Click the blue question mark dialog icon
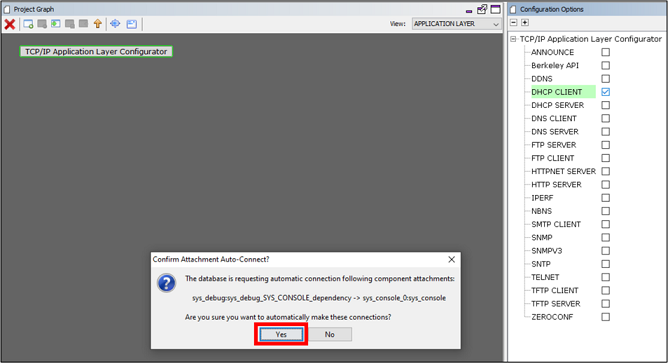 pos(167,283)
